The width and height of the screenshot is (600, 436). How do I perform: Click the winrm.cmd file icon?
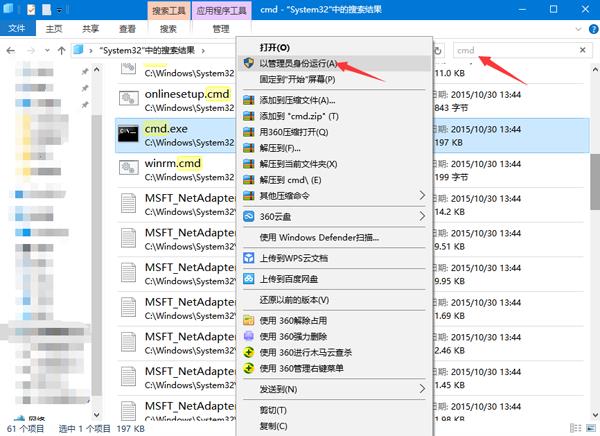tap(128, 168)
